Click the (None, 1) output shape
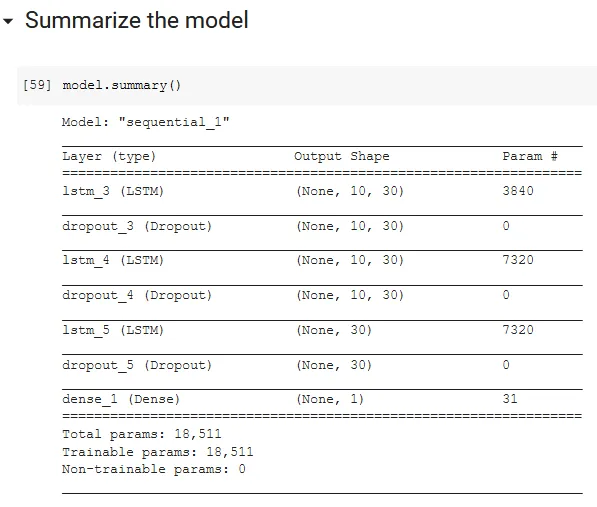 click(x=330, y=399)
